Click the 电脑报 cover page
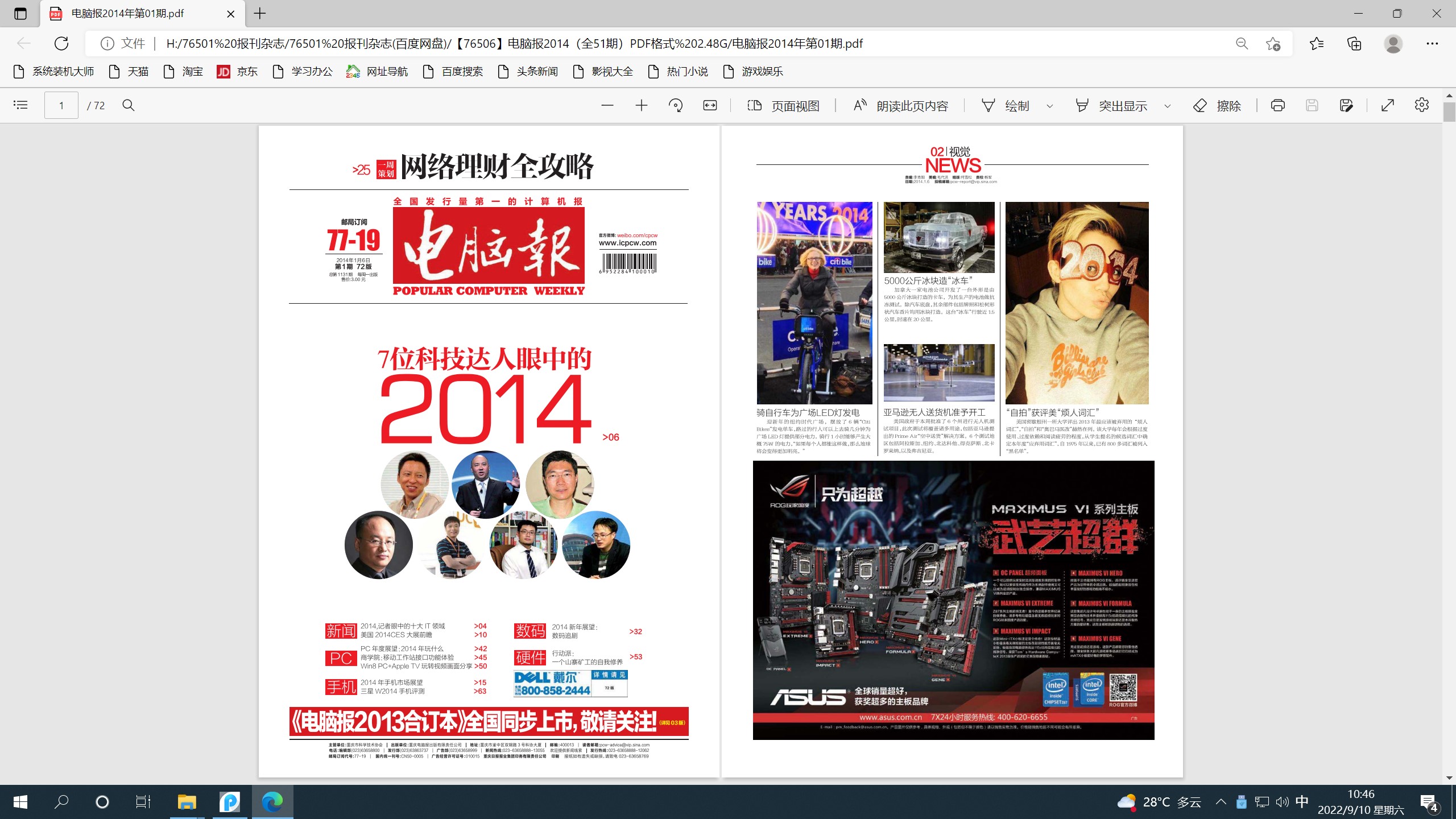This screenshot has width=1456, height=819. [x=489, y=451]
